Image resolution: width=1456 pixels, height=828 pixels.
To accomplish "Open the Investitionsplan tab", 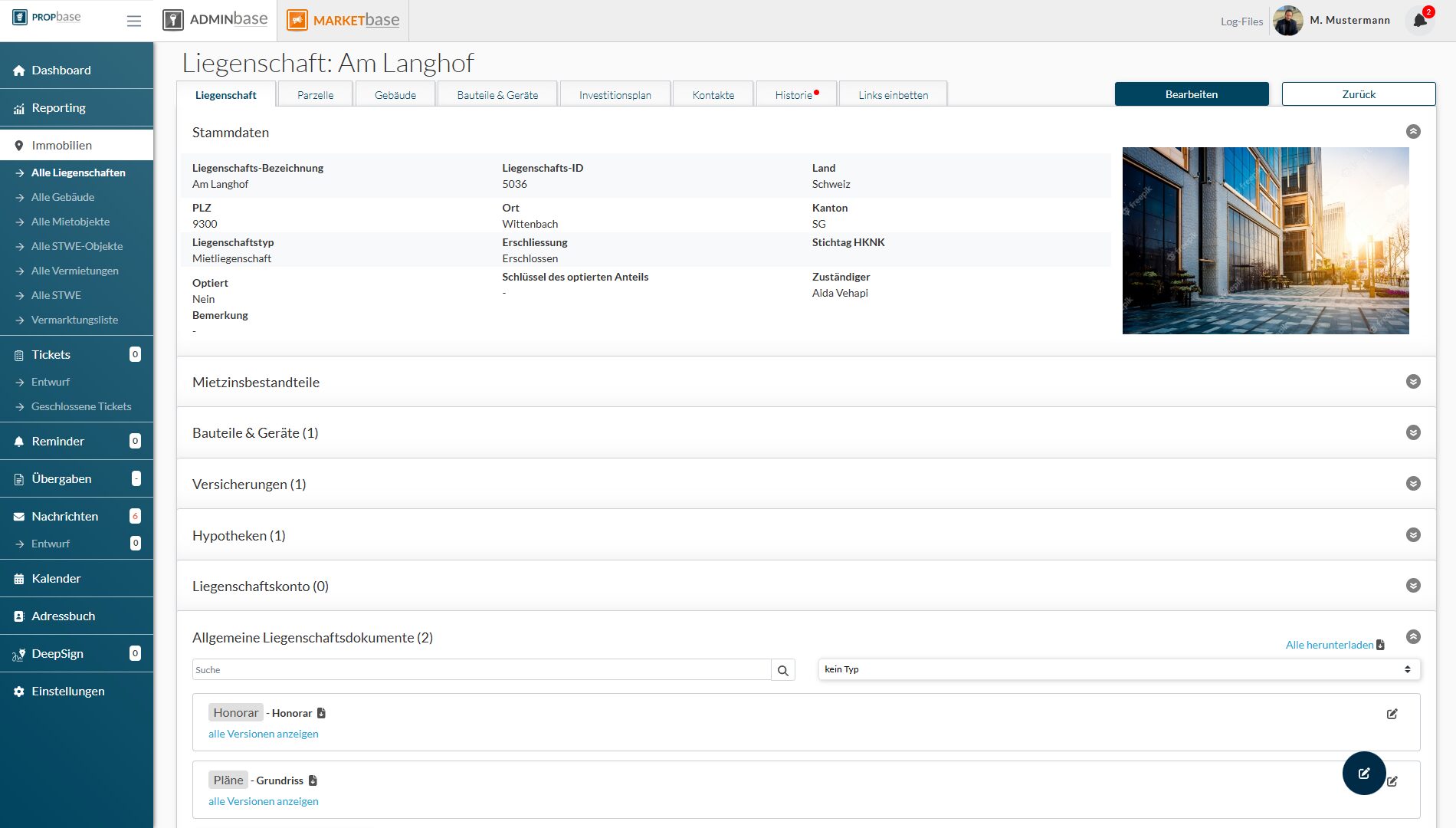I will click(x=615, y=95).
